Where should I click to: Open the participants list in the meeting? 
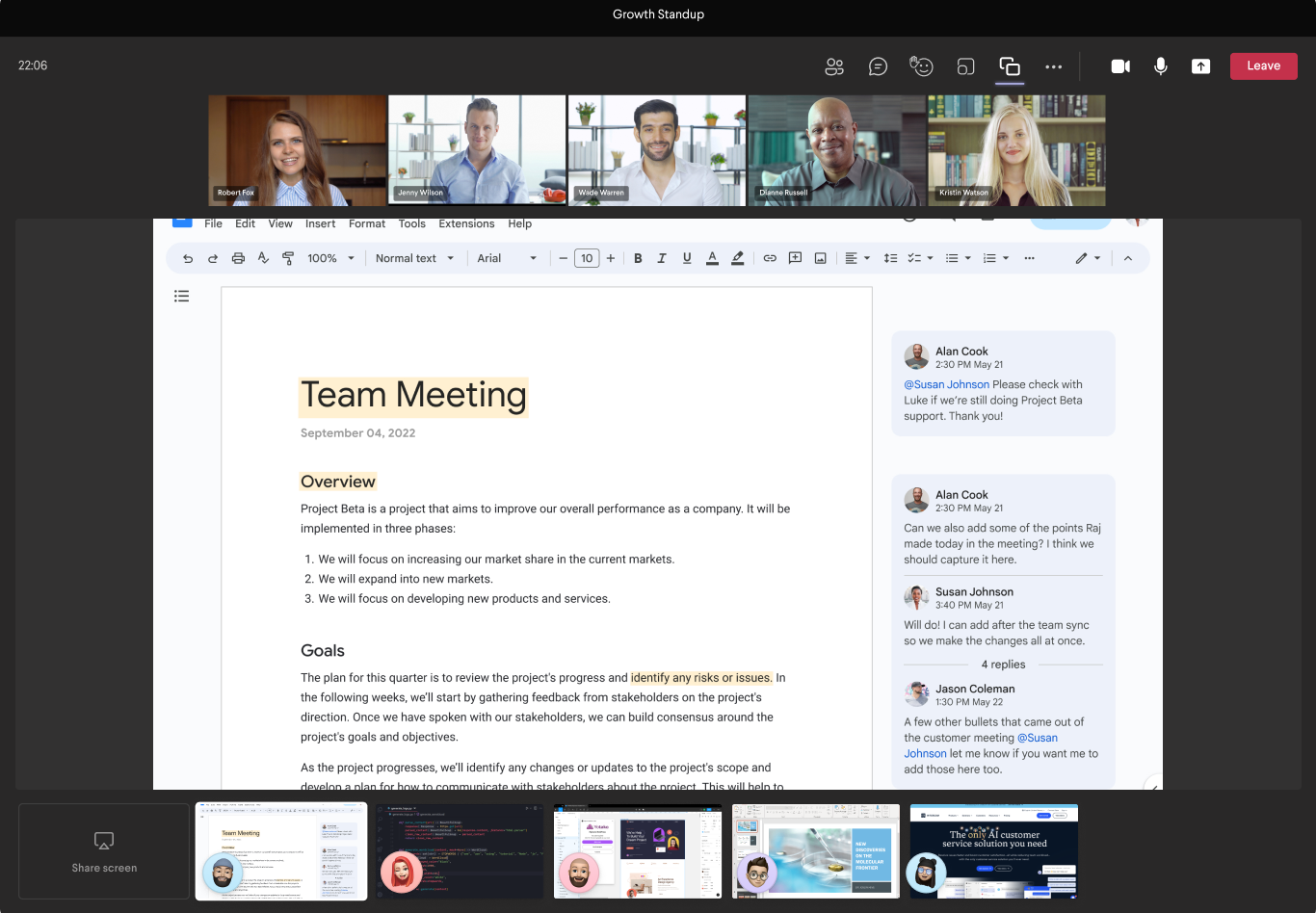pyautogui.click(x=834, y=65)
